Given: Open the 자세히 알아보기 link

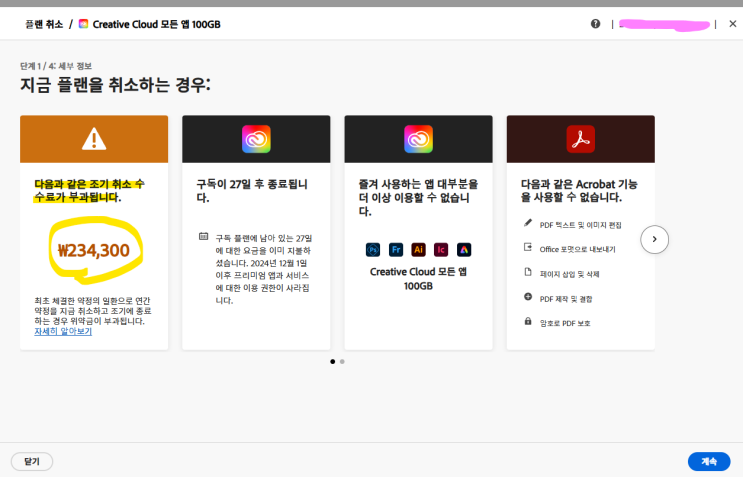Looking at the screenshot, I should click(63, 331).
